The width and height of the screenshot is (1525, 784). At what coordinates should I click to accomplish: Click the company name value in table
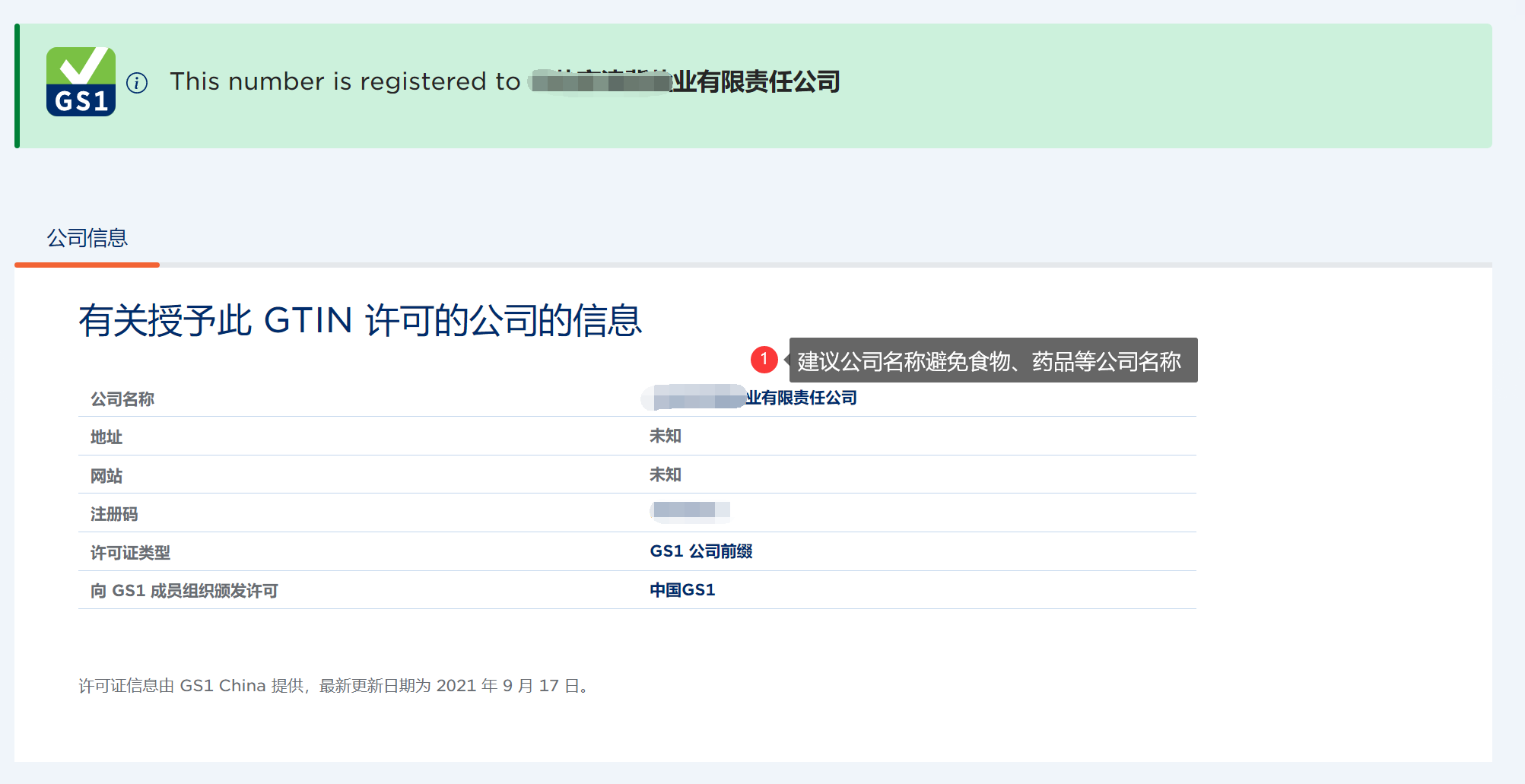tap(753, 398)
